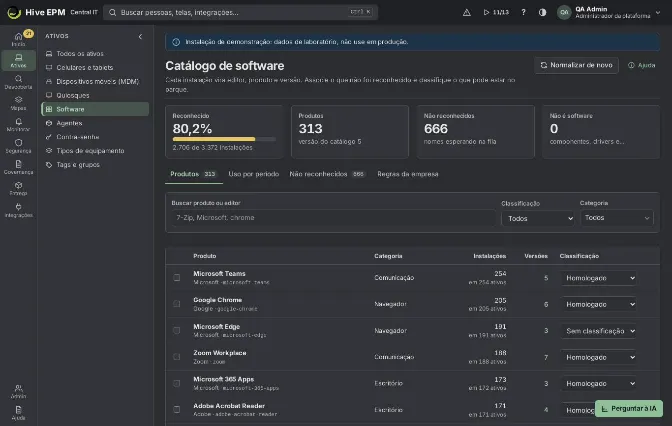The image size is (672, 426).
Task: Switch to the Produtos tab
Action: point(193,174)
